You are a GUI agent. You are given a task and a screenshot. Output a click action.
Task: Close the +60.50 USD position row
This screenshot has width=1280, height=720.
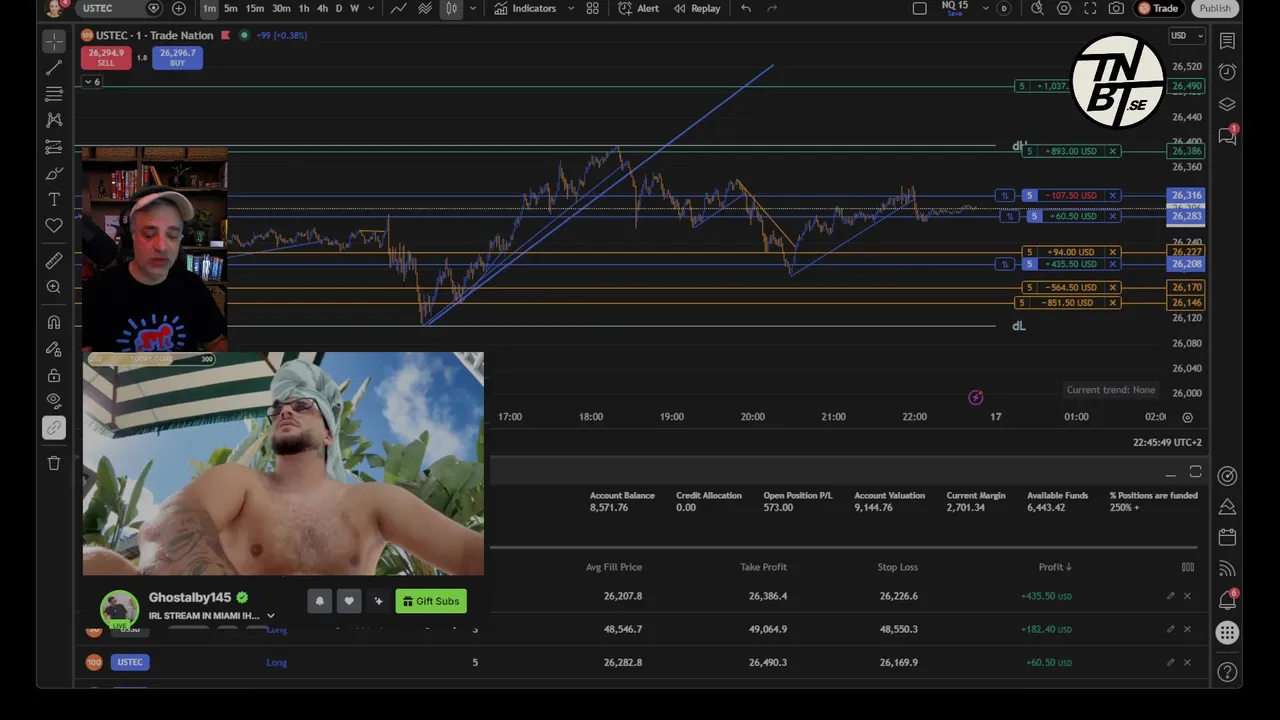click(x=1187, y=662)
